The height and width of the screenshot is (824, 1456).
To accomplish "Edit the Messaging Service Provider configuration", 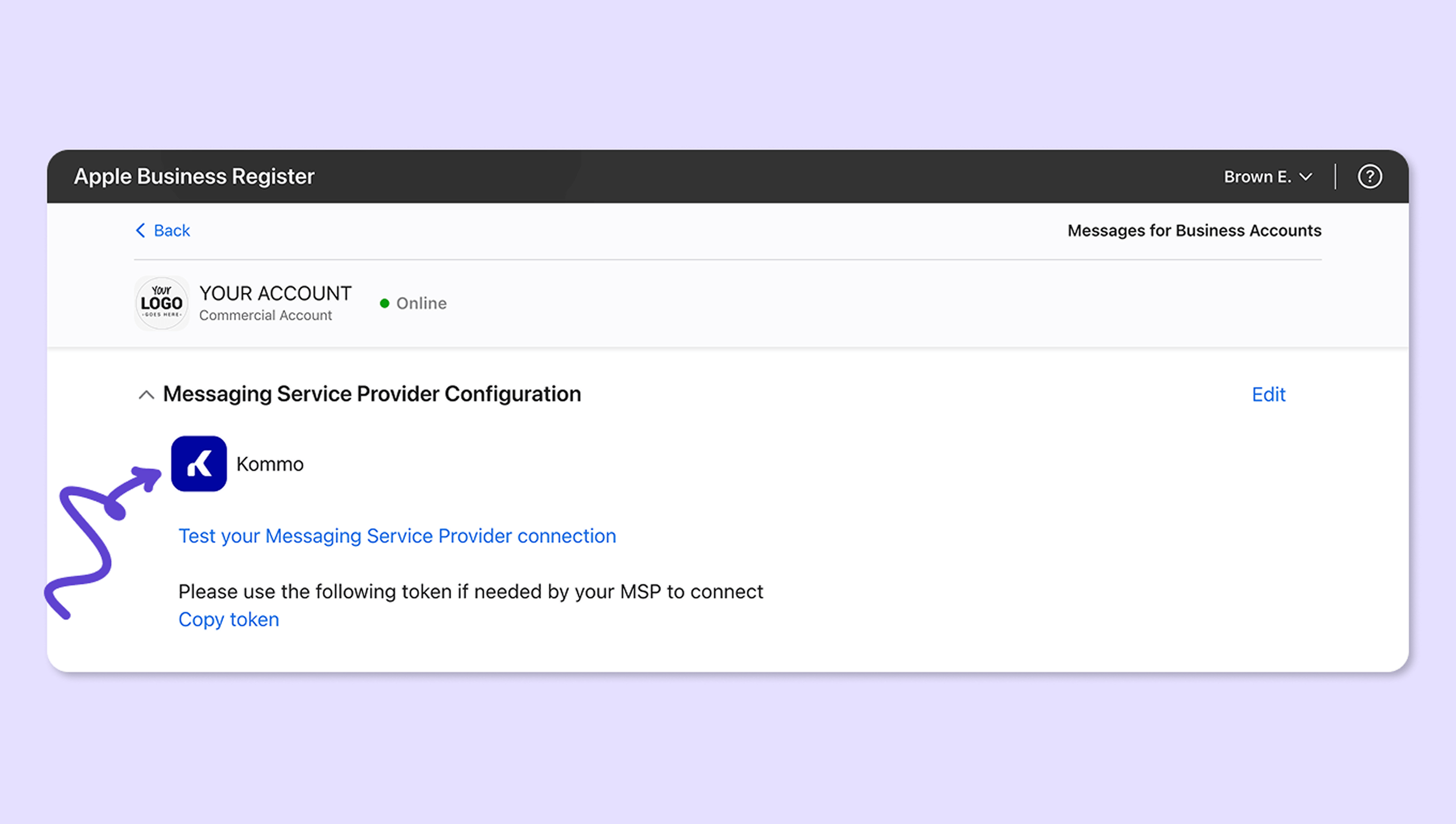I will click(x=1268, y=394).
